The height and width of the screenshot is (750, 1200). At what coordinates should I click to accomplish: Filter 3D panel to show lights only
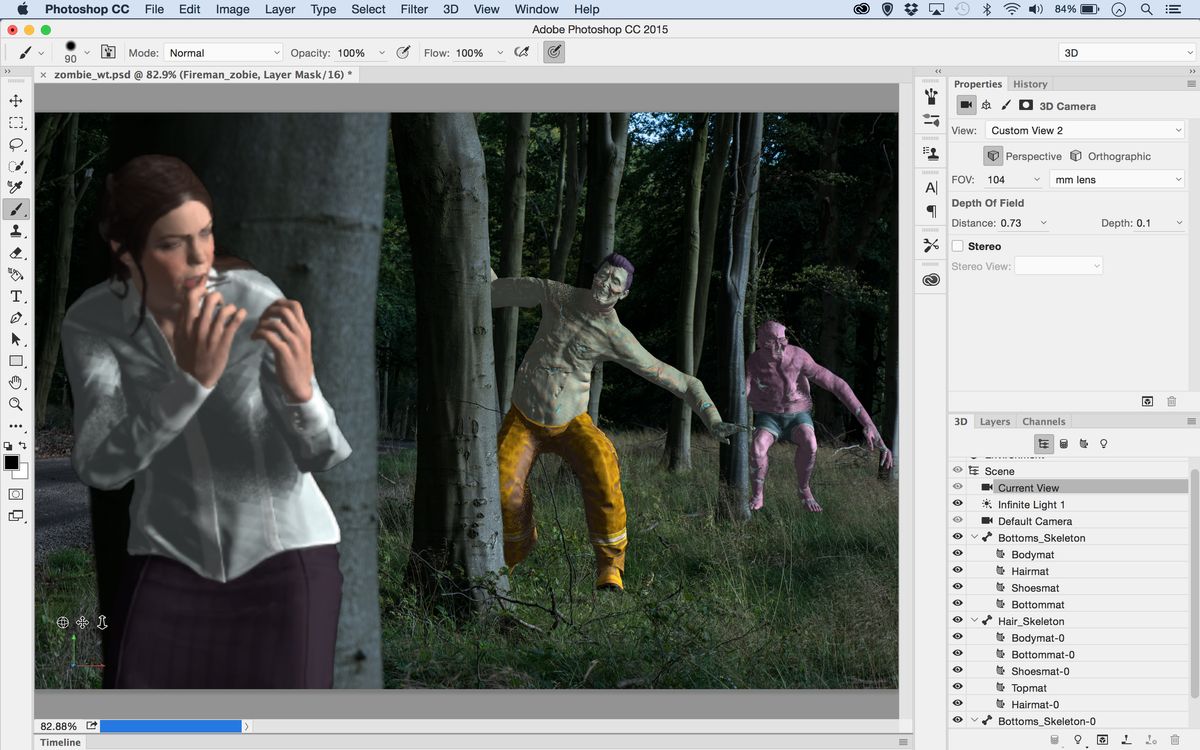(x=1103, y=443)
